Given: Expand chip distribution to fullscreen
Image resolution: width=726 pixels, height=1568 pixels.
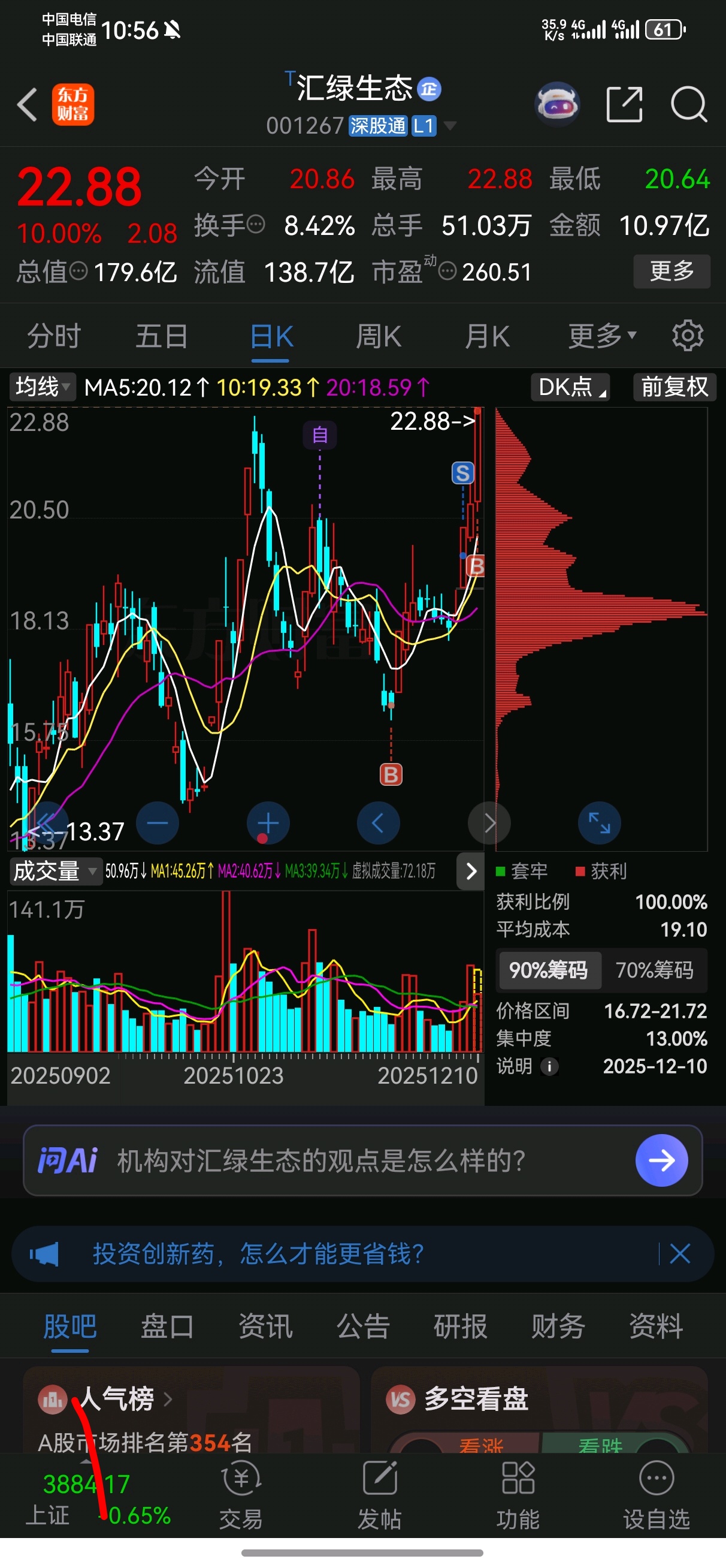Looking at the screenshot, I should [600, 823].
